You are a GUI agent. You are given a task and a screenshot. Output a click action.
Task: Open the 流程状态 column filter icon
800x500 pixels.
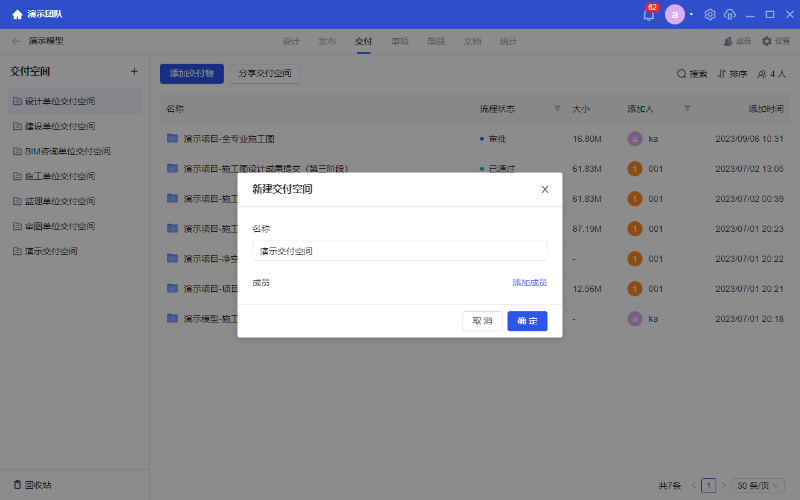point(557,108)
